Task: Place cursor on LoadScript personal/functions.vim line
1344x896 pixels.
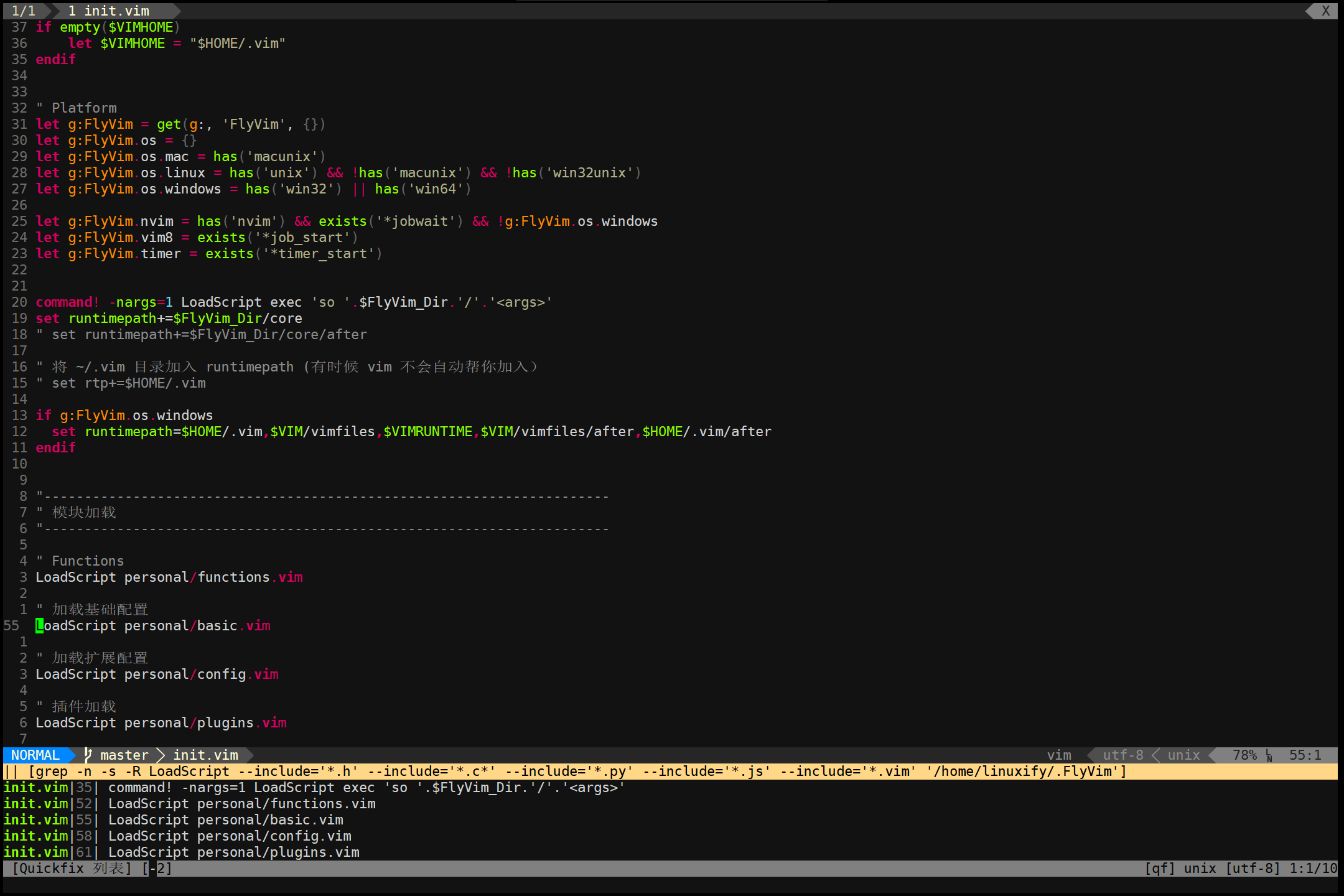Action: (169, 577)
